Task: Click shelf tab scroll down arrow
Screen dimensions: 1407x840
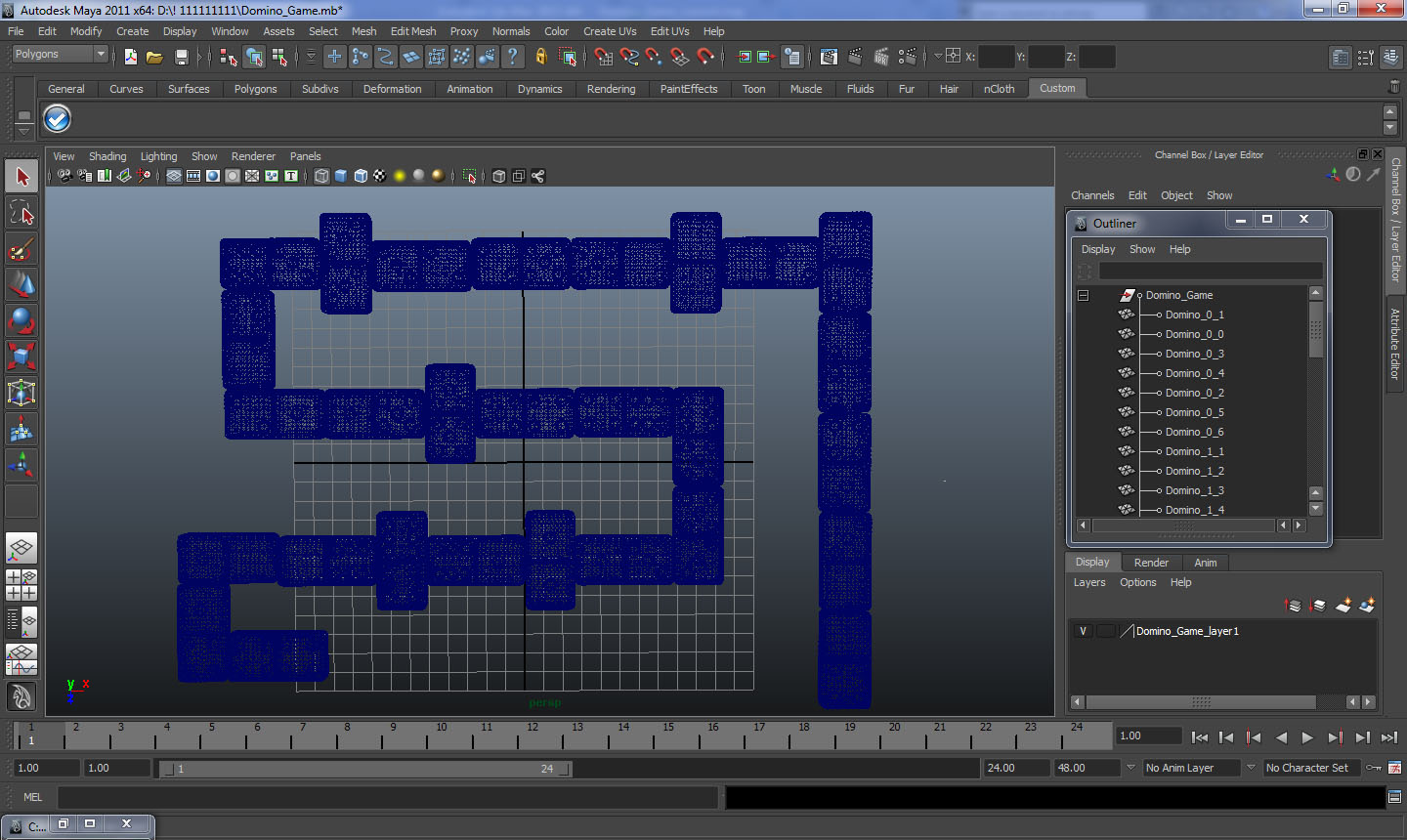Action: point(1390,129)
